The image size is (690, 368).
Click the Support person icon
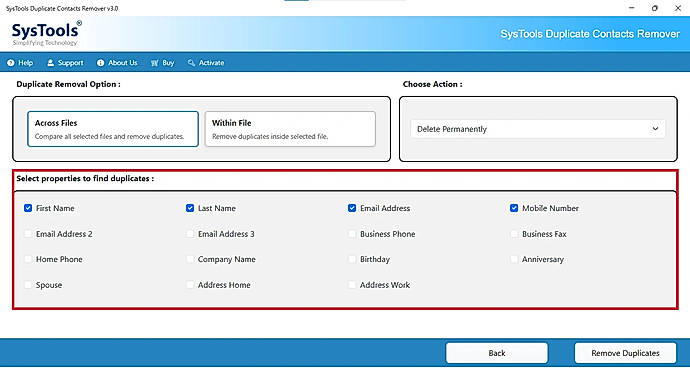point(51,63)
